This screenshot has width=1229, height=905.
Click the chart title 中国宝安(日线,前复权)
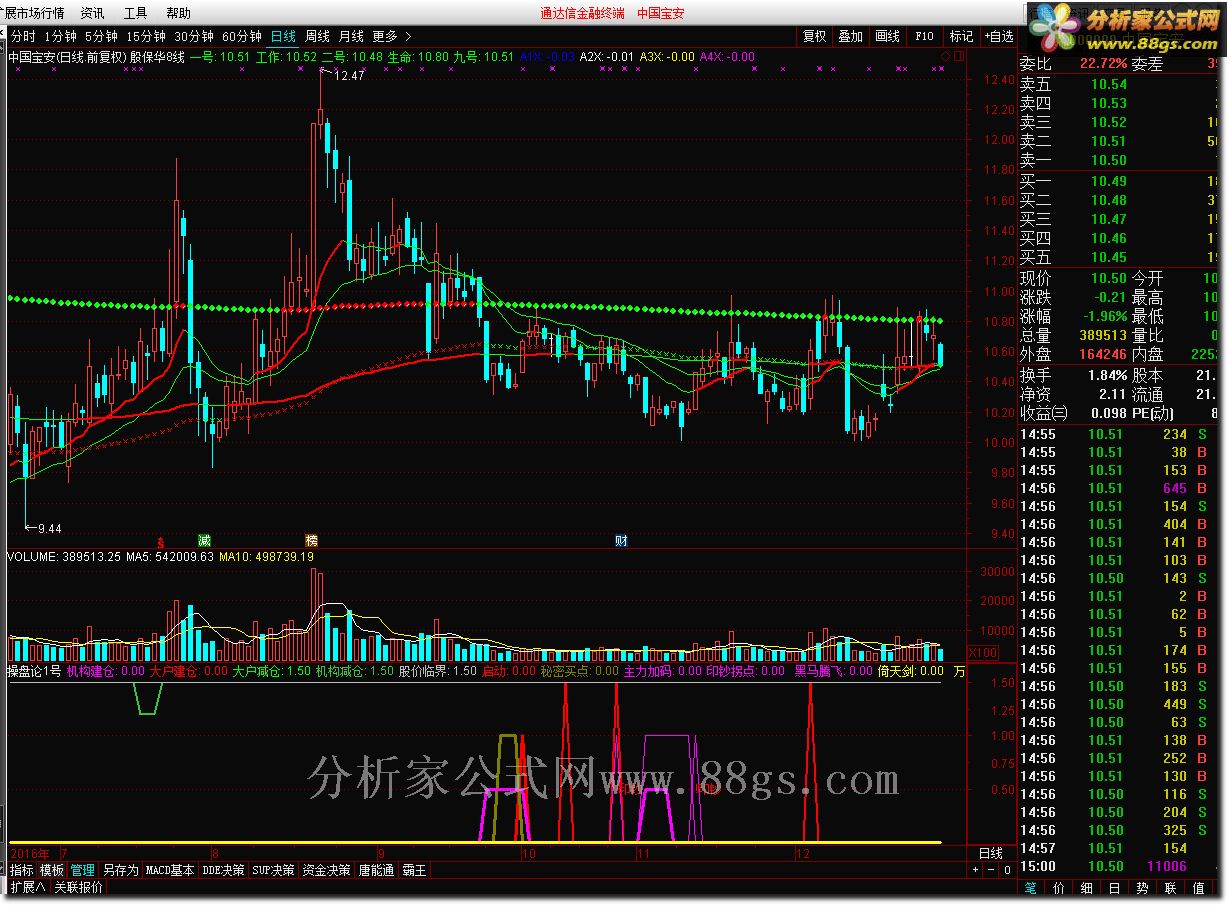67,57
